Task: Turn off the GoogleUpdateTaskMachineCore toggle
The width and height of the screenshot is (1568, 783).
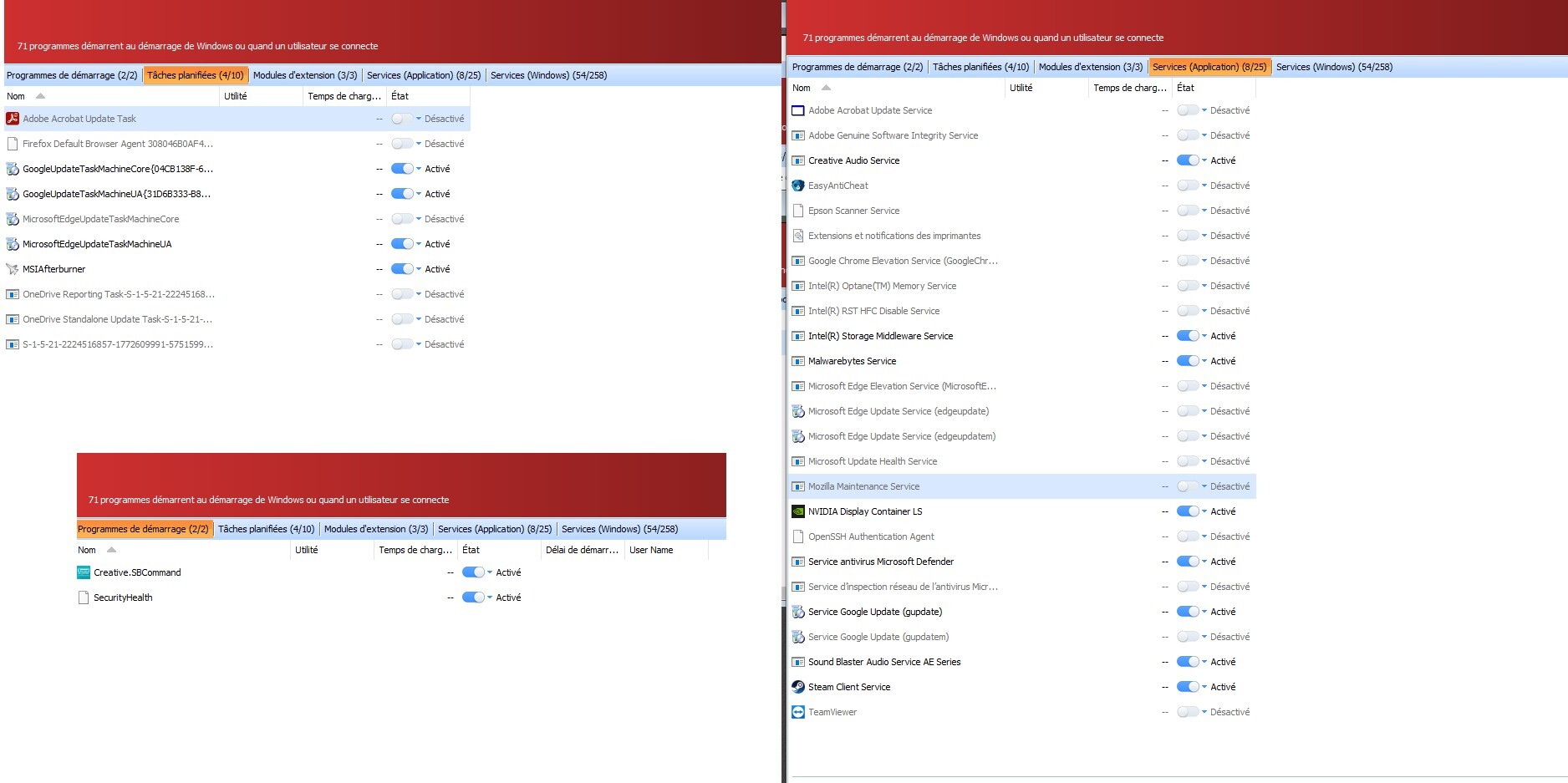Action: coord(402,169)
